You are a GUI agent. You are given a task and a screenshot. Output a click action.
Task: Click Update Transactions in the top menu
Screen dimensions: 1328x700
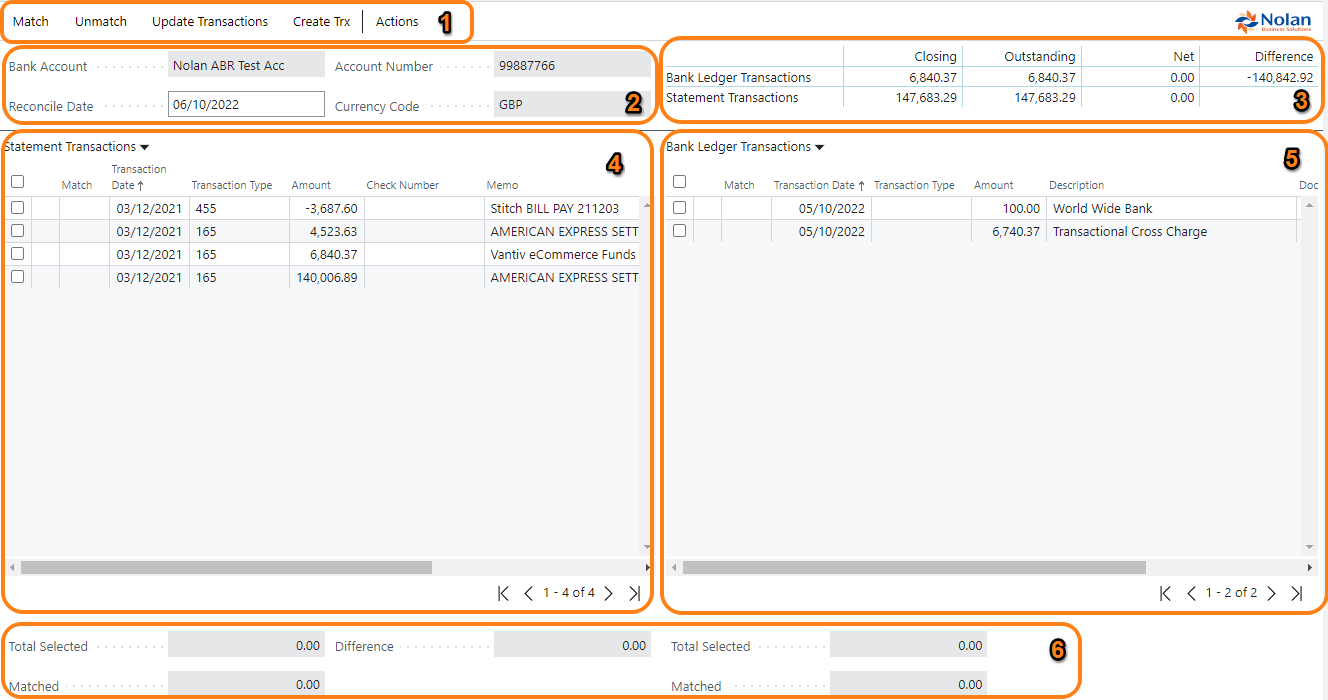coord(210,21)
